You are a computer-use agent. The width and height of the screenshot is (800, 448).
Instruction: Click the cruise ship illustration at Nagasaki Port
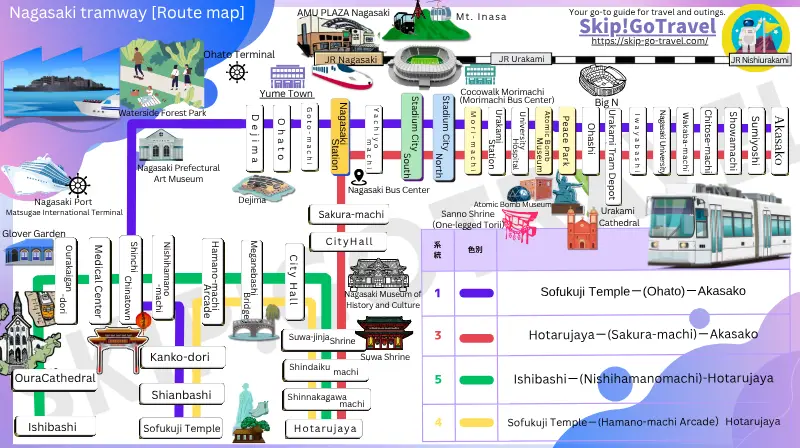(x=37, y=175)
